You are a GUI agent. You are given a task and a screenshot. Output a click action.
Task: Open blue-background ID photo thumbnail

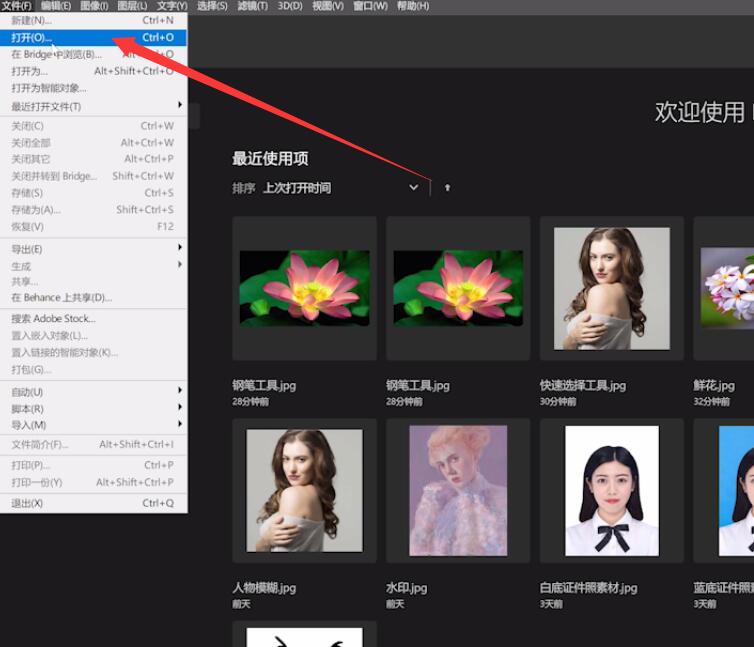click(724, 490)
